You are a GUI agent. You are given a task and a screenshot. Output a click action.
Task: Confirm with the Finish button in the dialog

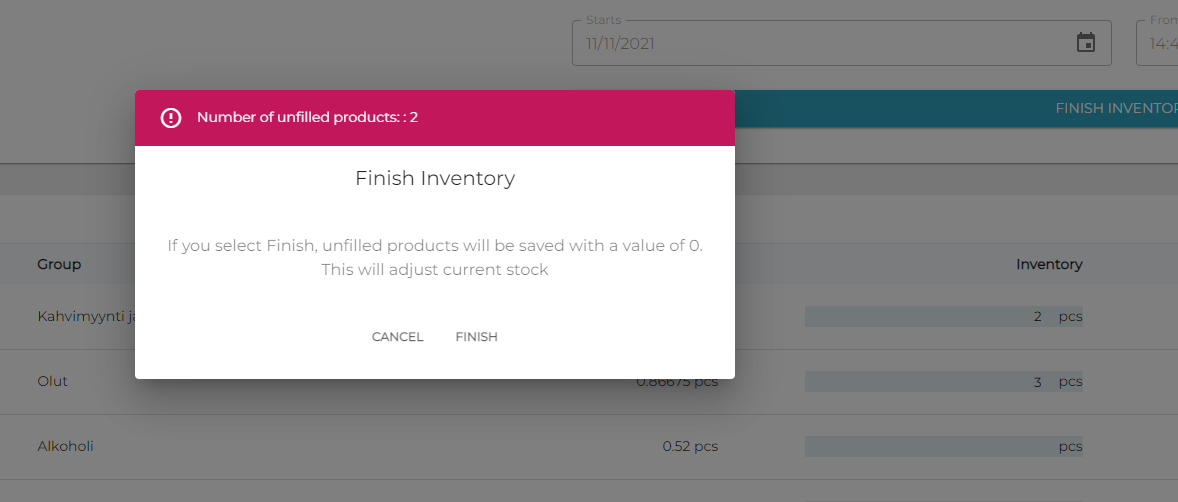(476, 337)
